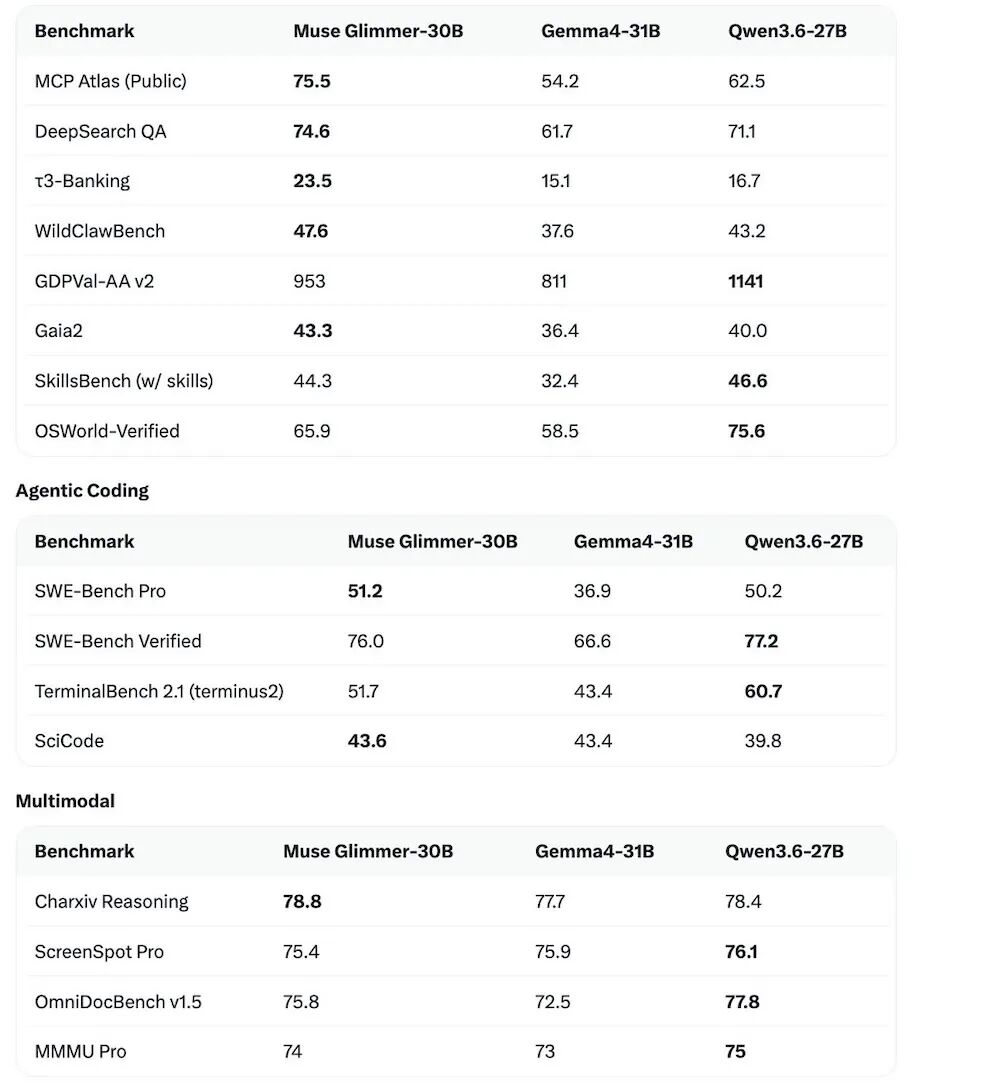Click the WildClawBench row label
Image resolution: width=1000 pixels, height=1090 pixels.
[x=99, y=231]
